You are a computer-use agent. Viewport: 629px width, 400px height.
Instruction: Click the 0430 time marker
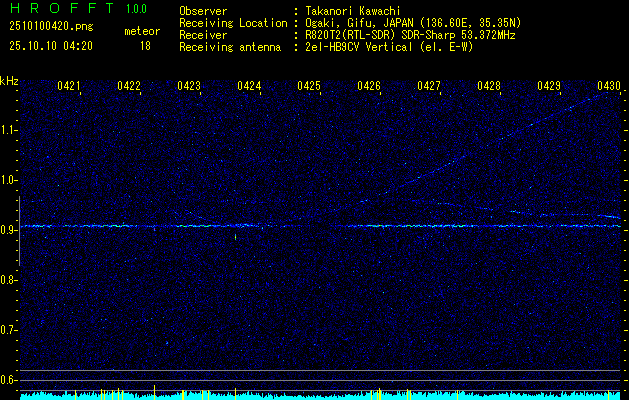609,86
